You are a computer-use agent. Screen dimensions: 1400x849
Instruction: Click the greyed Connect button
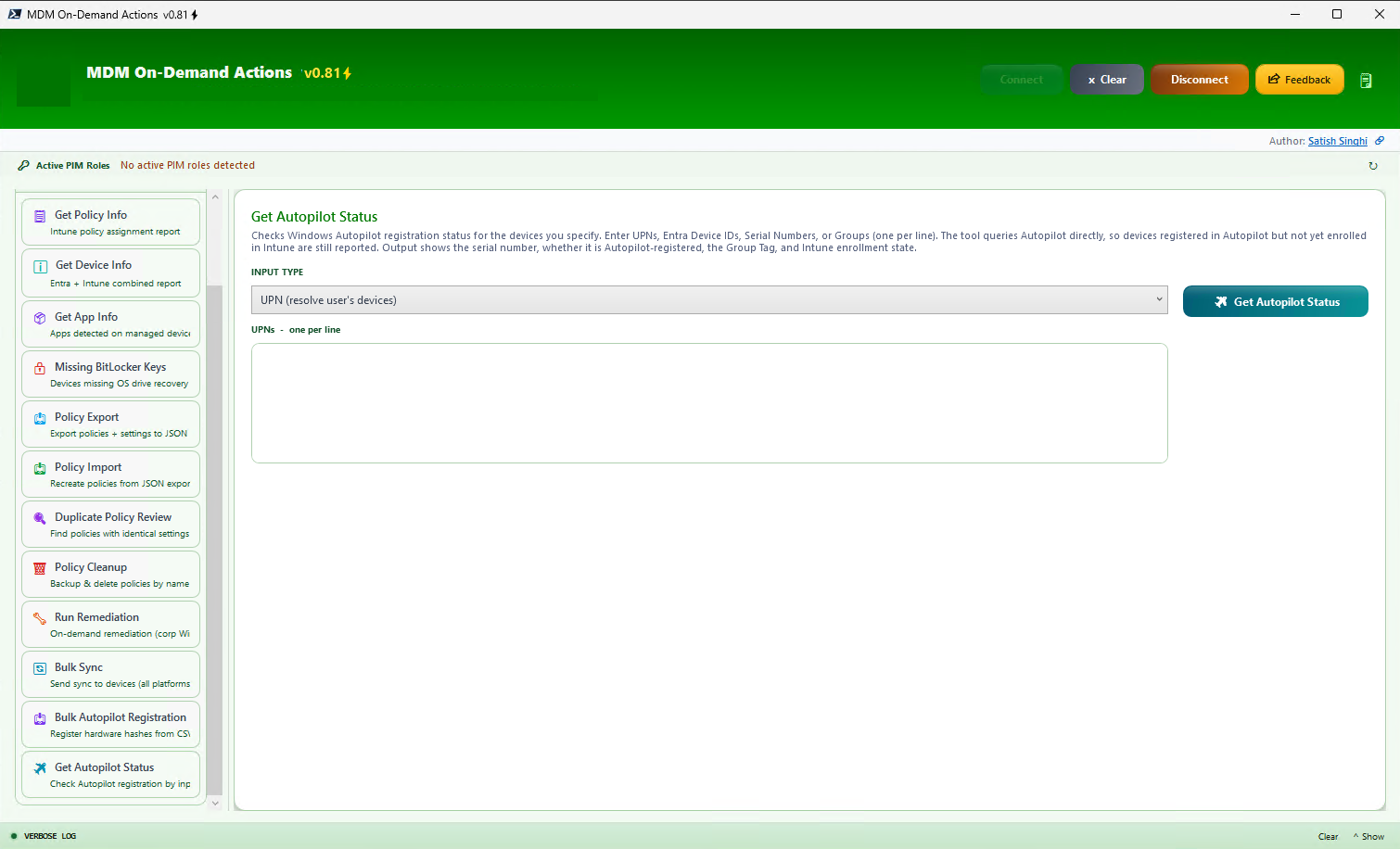(x=1022, y=80)
